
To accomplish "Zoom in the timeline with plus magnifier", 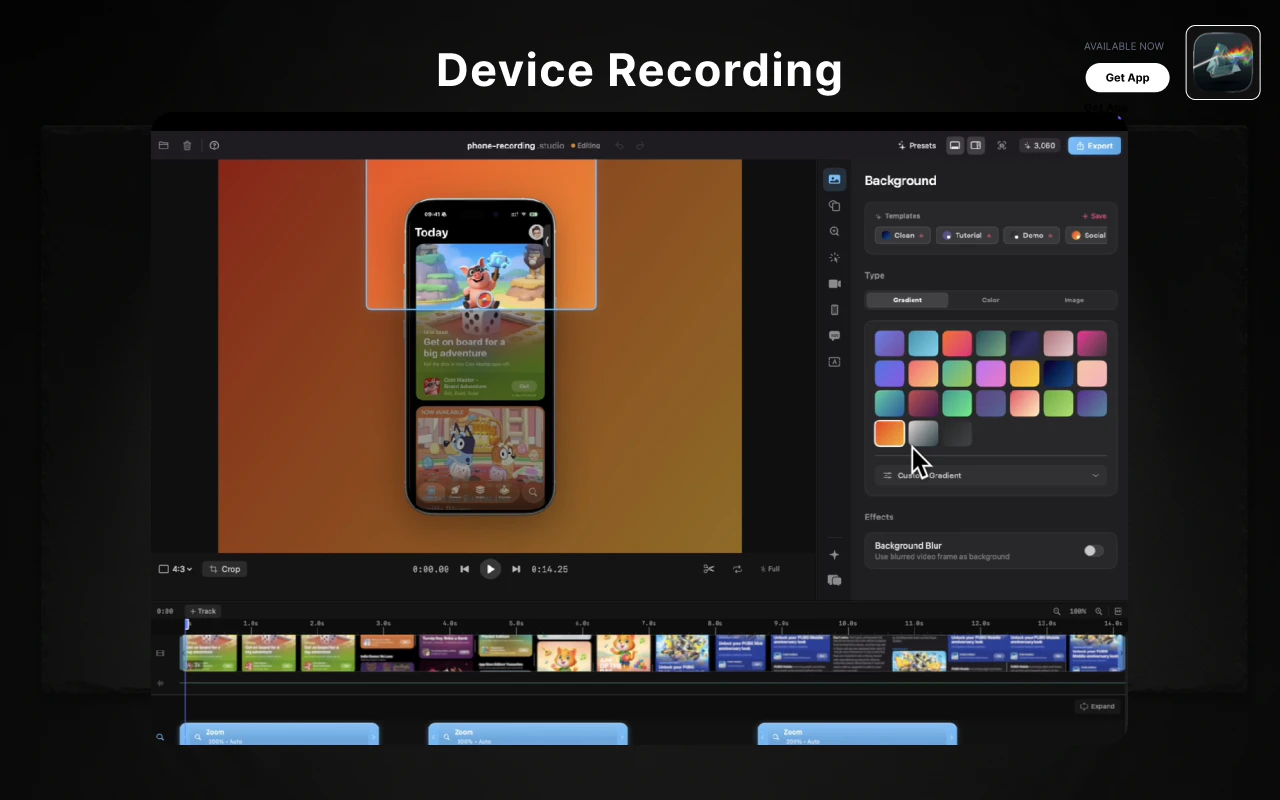I will click(1098, 611).
